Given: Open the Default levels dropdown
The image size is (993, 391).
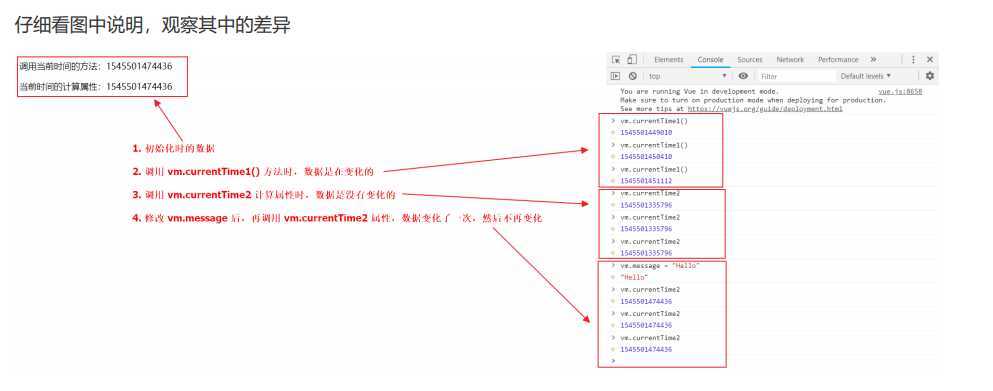Looking at the screenshot, I should pos(866,76).
